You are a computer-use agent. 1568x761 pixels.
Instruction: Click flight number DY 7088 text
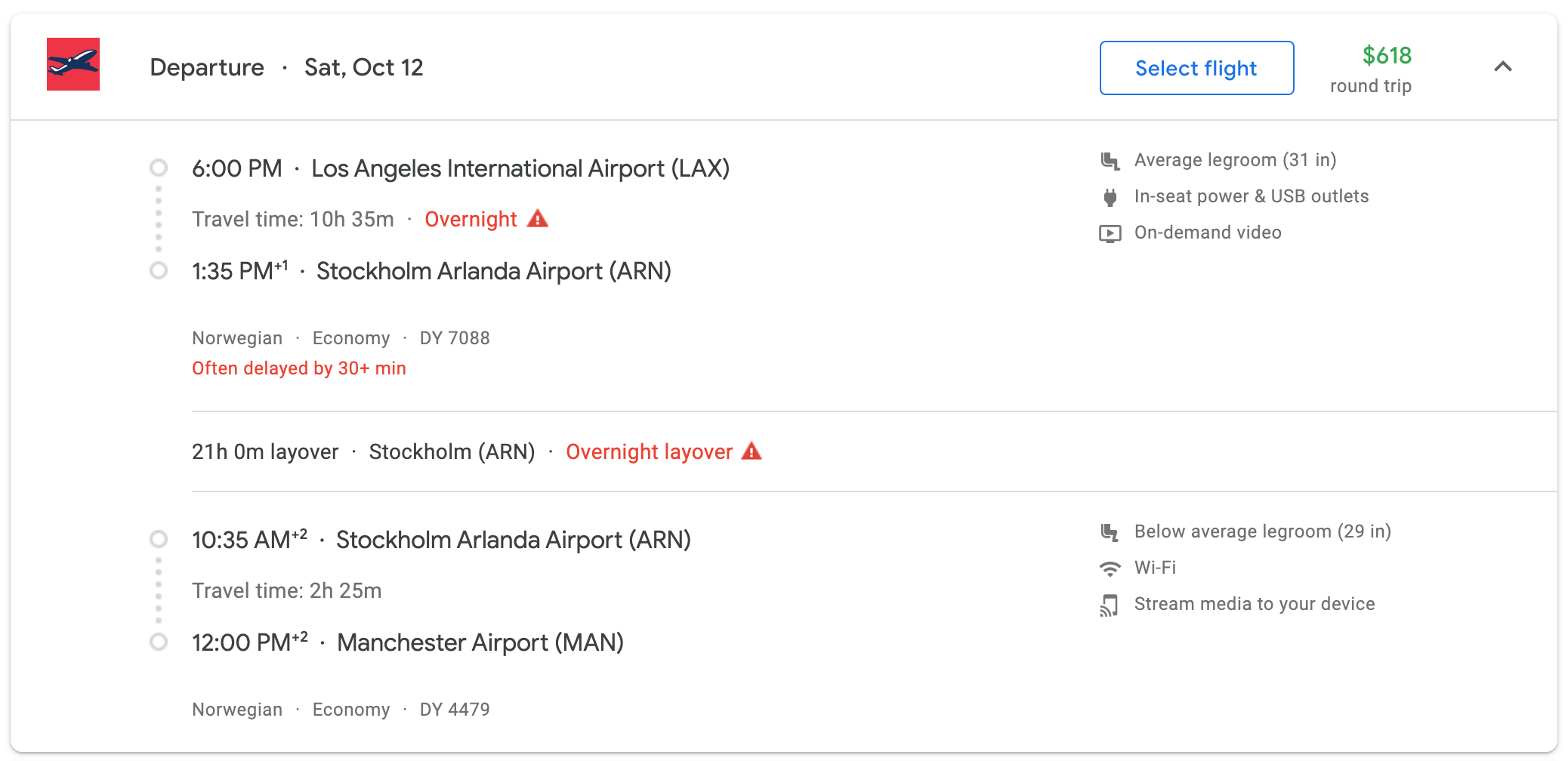click(455, 338)
